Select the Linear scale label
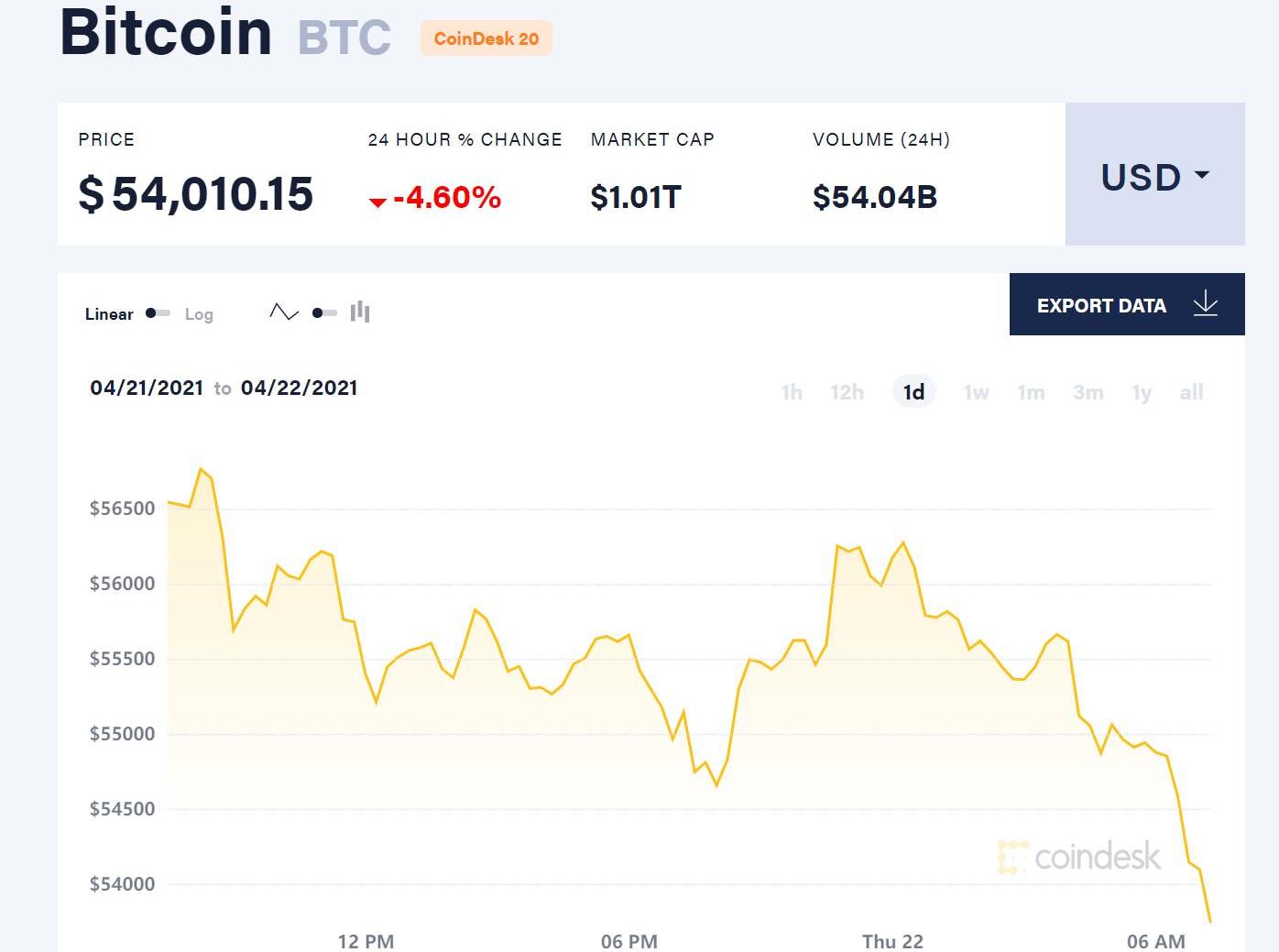 (x=109, y=314)
